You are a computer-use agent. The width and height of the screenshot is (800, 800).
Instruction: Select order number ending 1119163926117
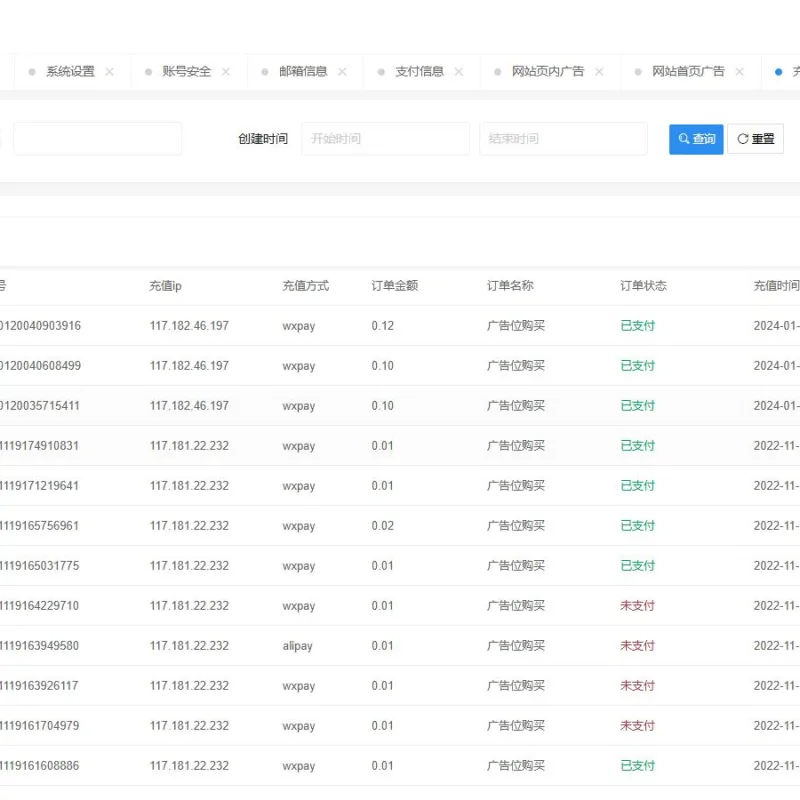[x=39, y=686]
